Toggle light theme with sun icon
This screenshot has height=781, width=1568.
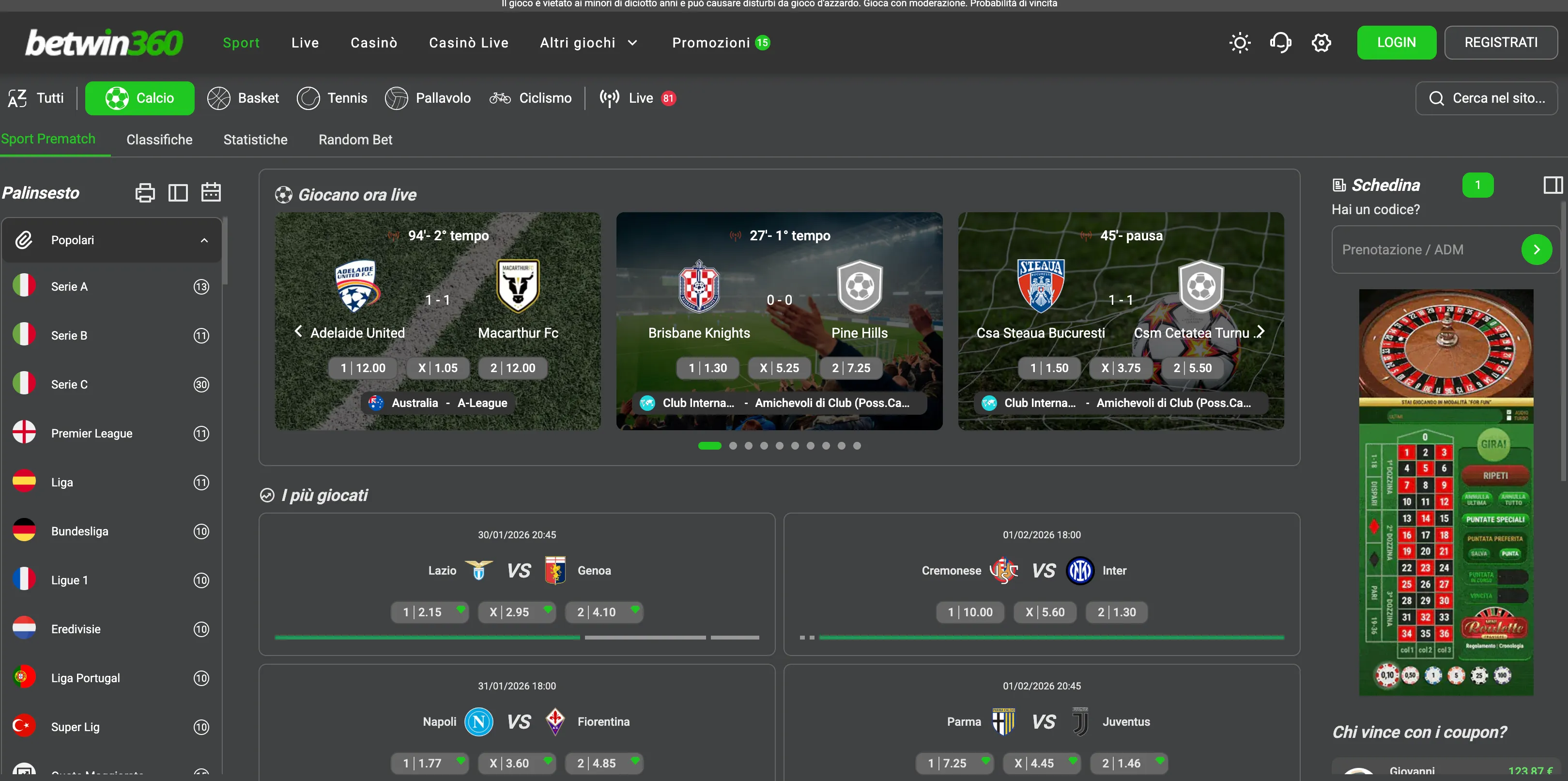(1239, 43)
